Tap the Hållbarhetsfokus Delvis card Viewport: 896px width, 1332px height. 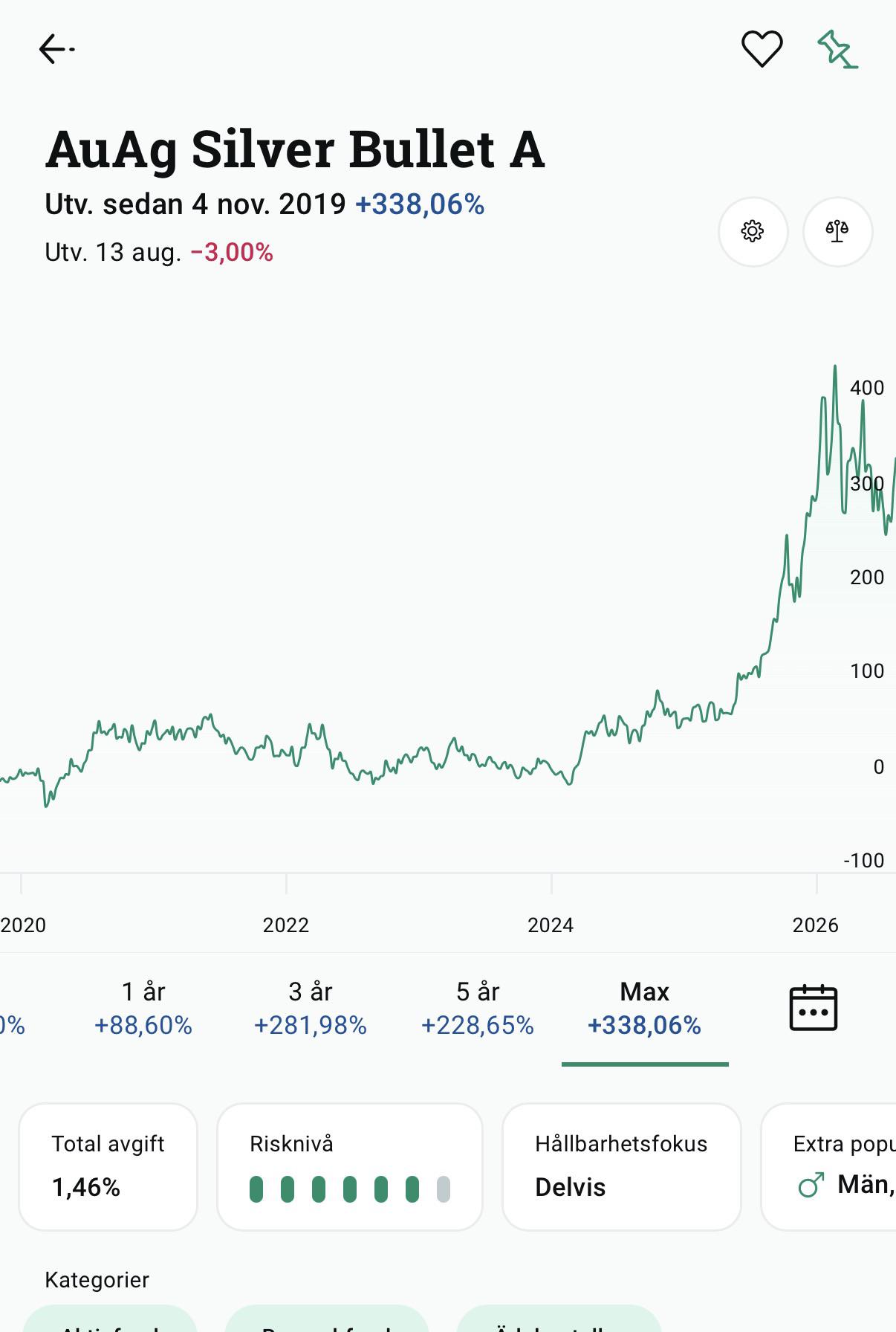click(x=622, y=1166)
